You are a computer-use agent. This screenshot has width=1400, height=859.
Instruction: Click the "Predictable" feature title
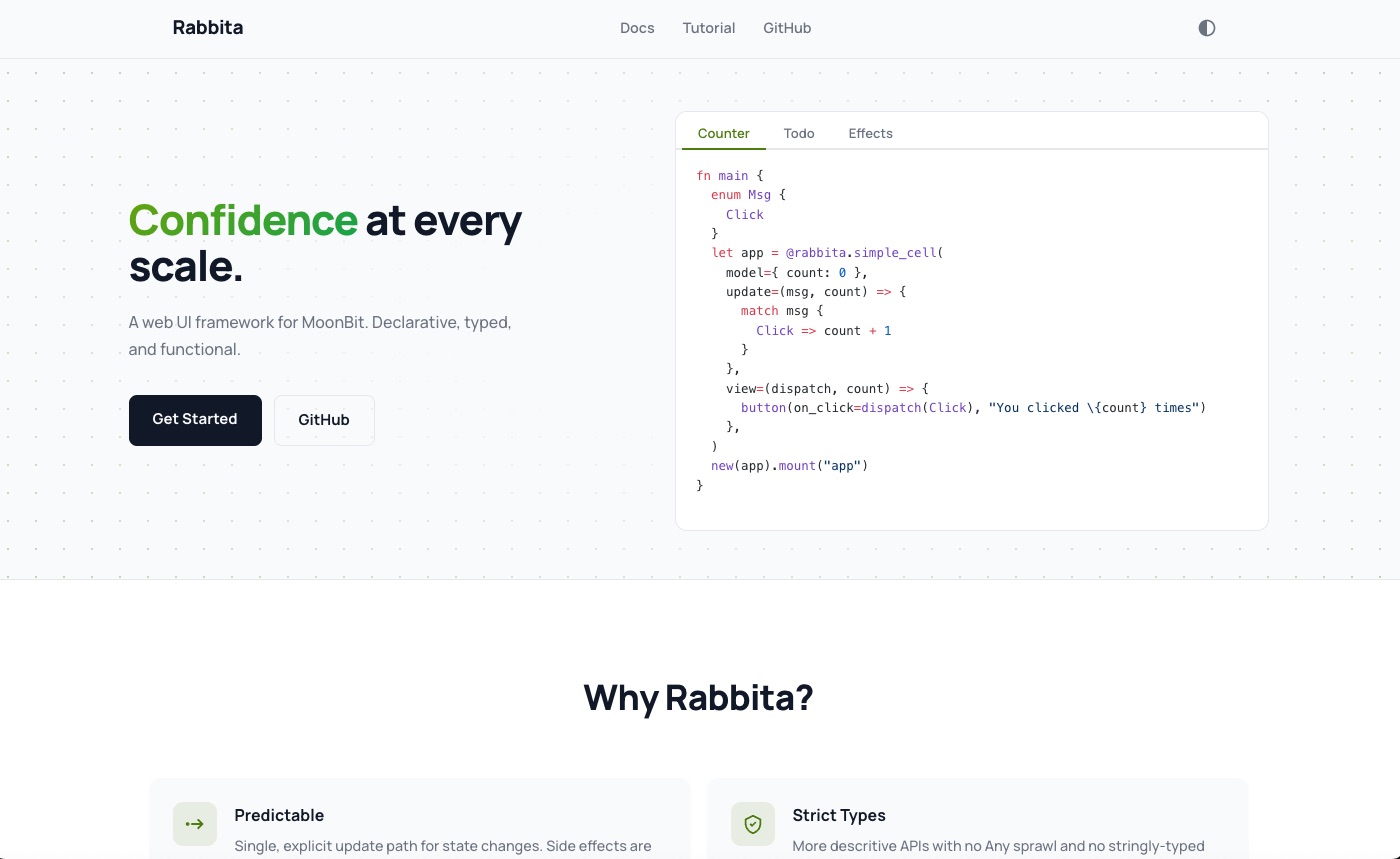[x=279, y=815]
